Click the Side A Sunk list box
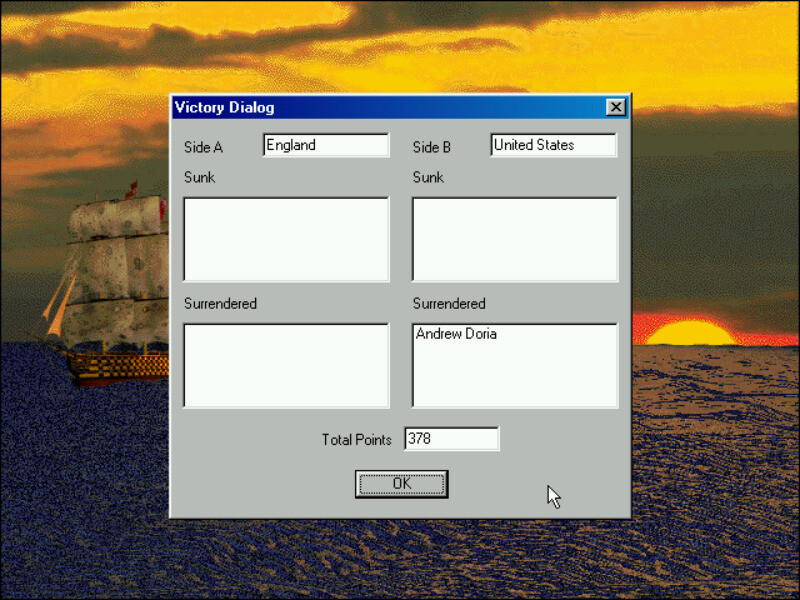 pos(286,239)
